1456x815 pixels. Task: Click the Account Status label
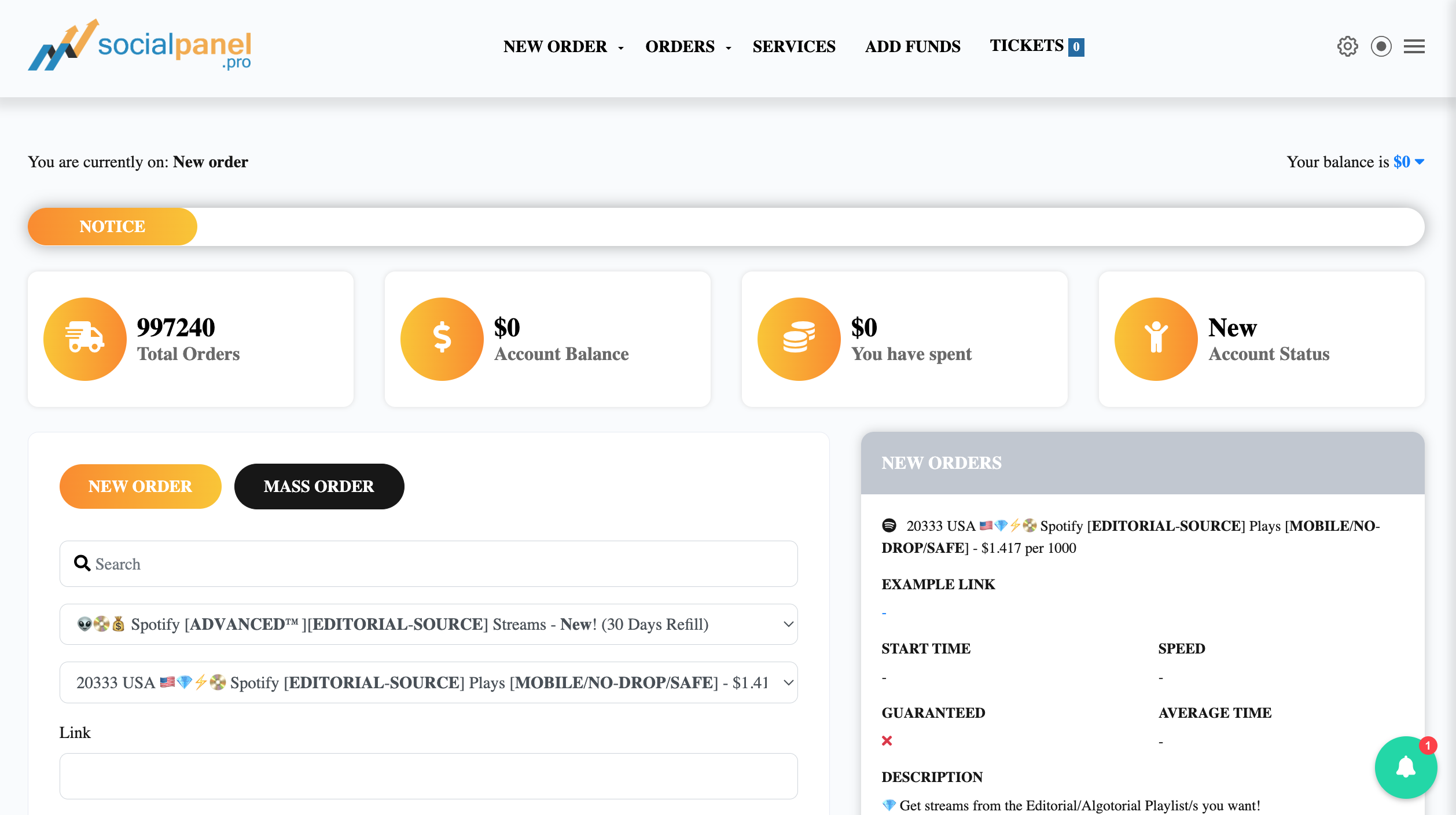pyautogui.click(x=1269, y=354)
